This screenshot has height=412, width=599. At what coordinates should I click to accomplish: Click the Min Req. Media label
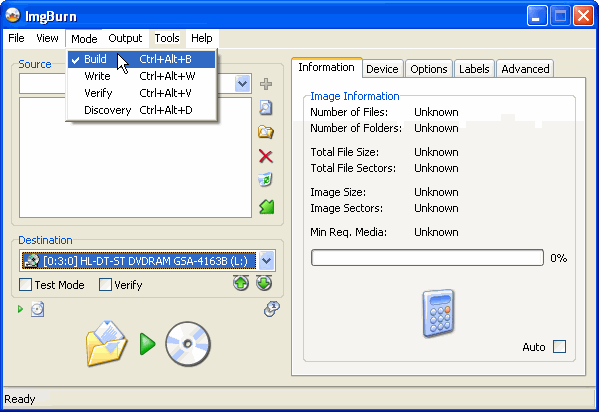click(348, 232)
